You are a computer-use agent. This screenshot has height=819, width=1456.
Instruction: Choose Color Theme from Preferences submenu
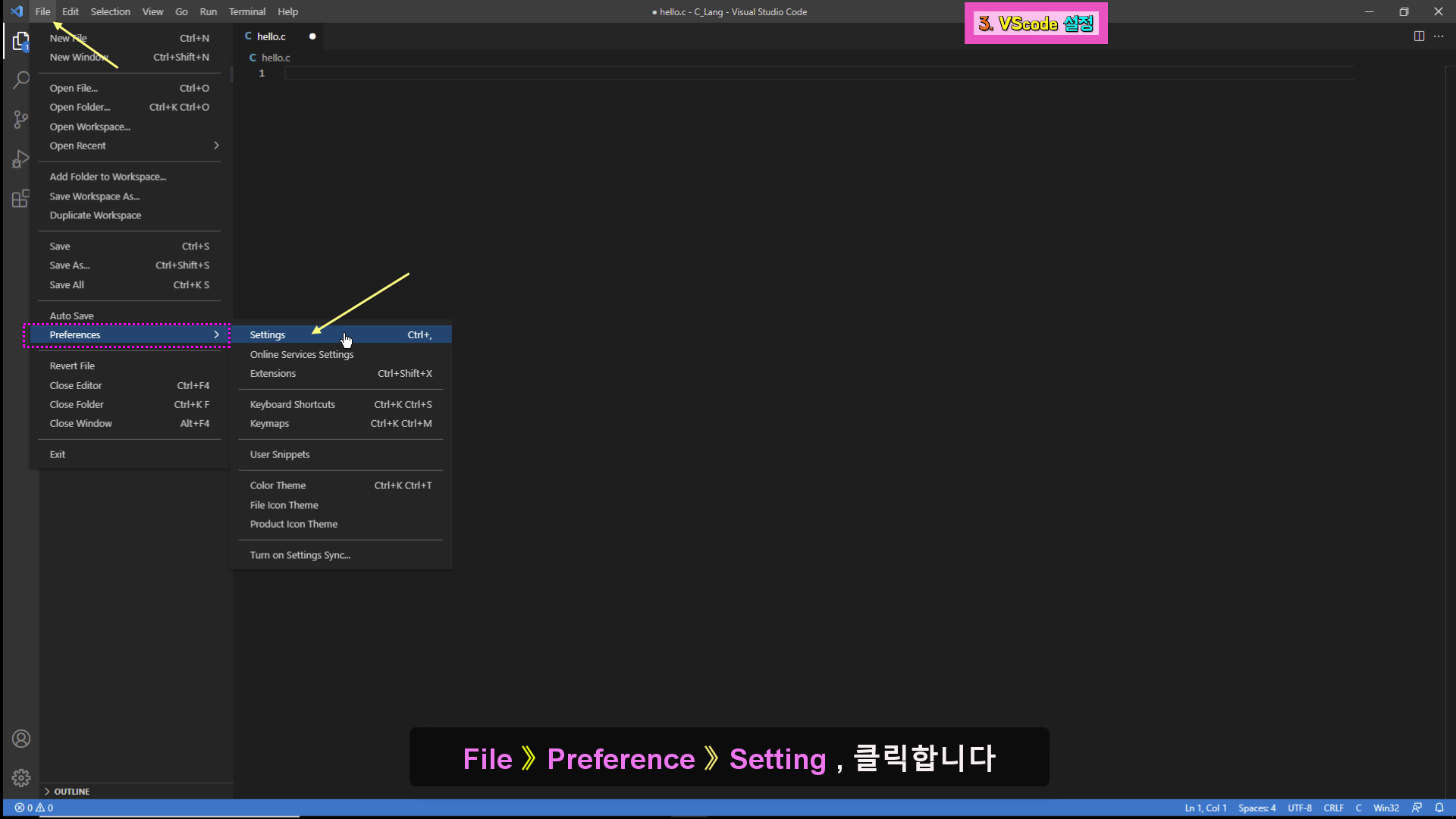click(278, 485)
